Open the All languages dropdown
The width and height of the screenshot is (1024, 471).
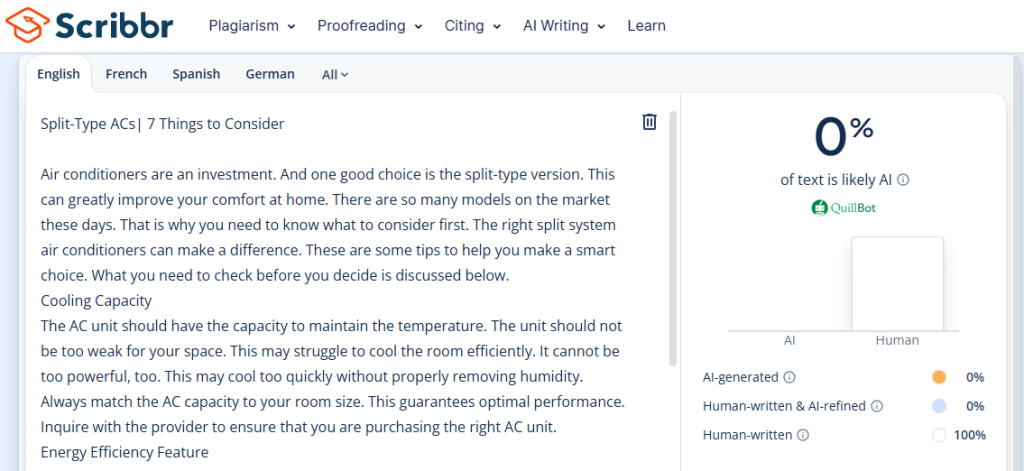coord(335,74)
